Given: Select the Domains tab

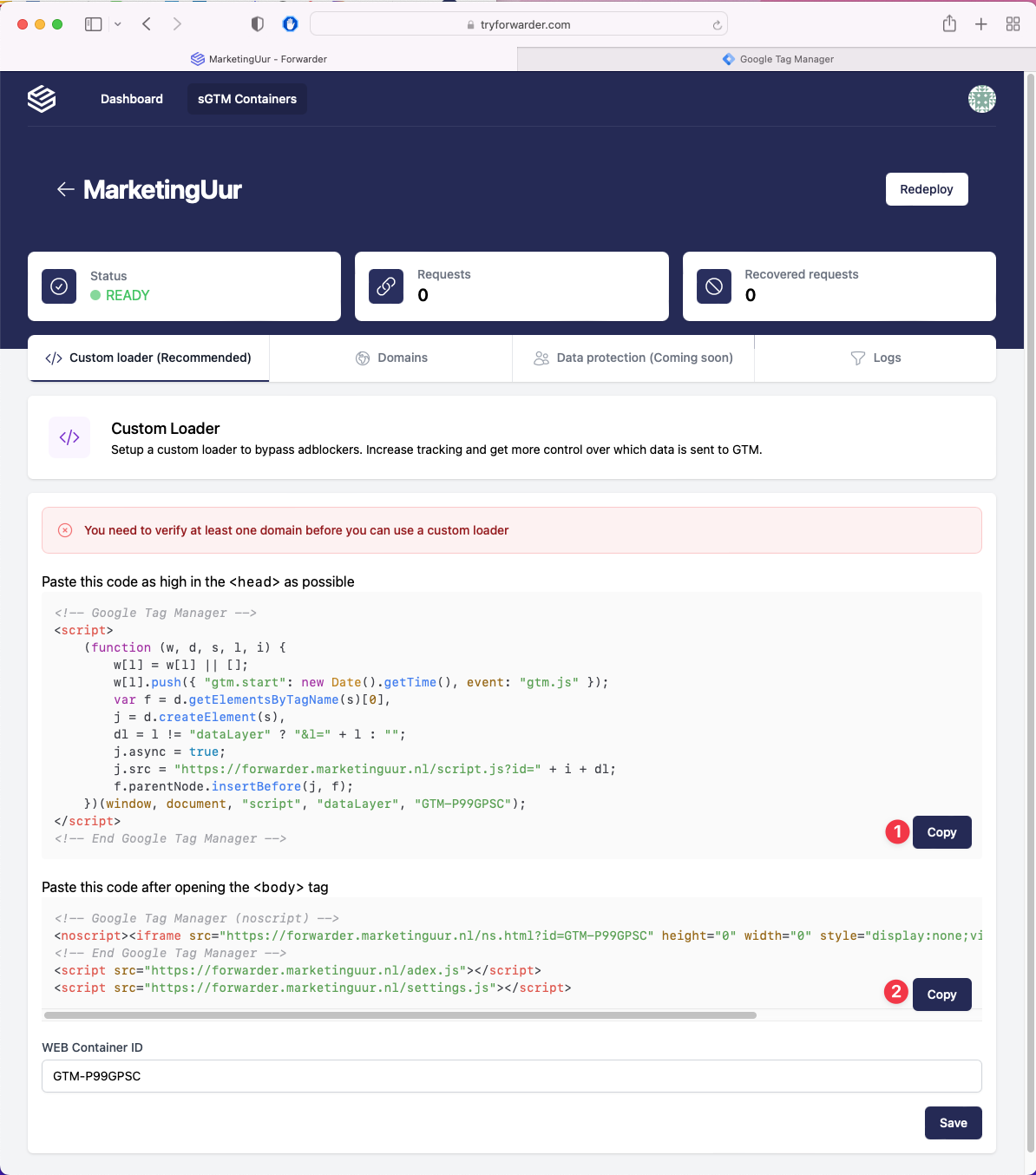Looking at the screenshot, I should [391, 358].
